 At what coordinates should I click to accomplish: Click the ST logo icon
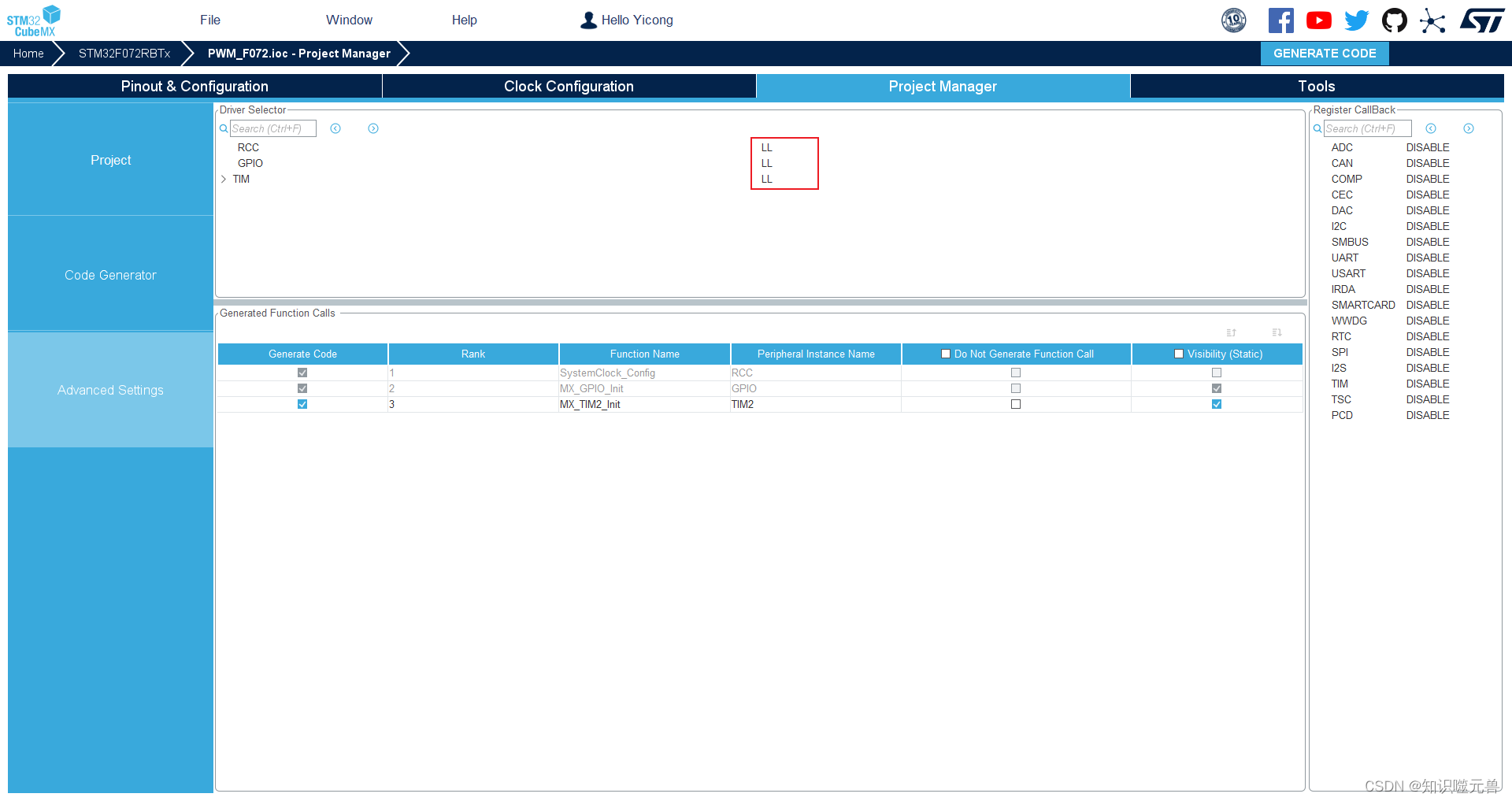tap(1482, 20)
